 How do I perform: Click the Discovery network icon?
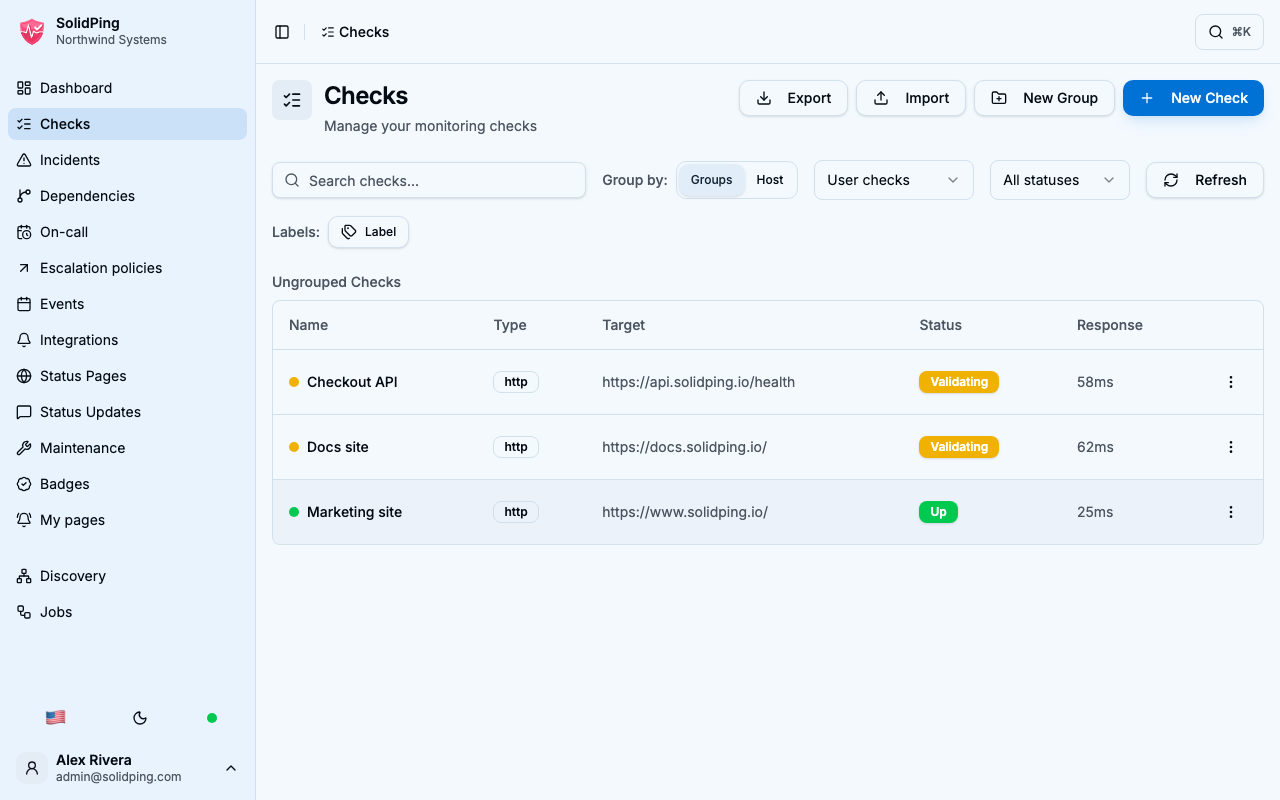[x=24, y=576]
